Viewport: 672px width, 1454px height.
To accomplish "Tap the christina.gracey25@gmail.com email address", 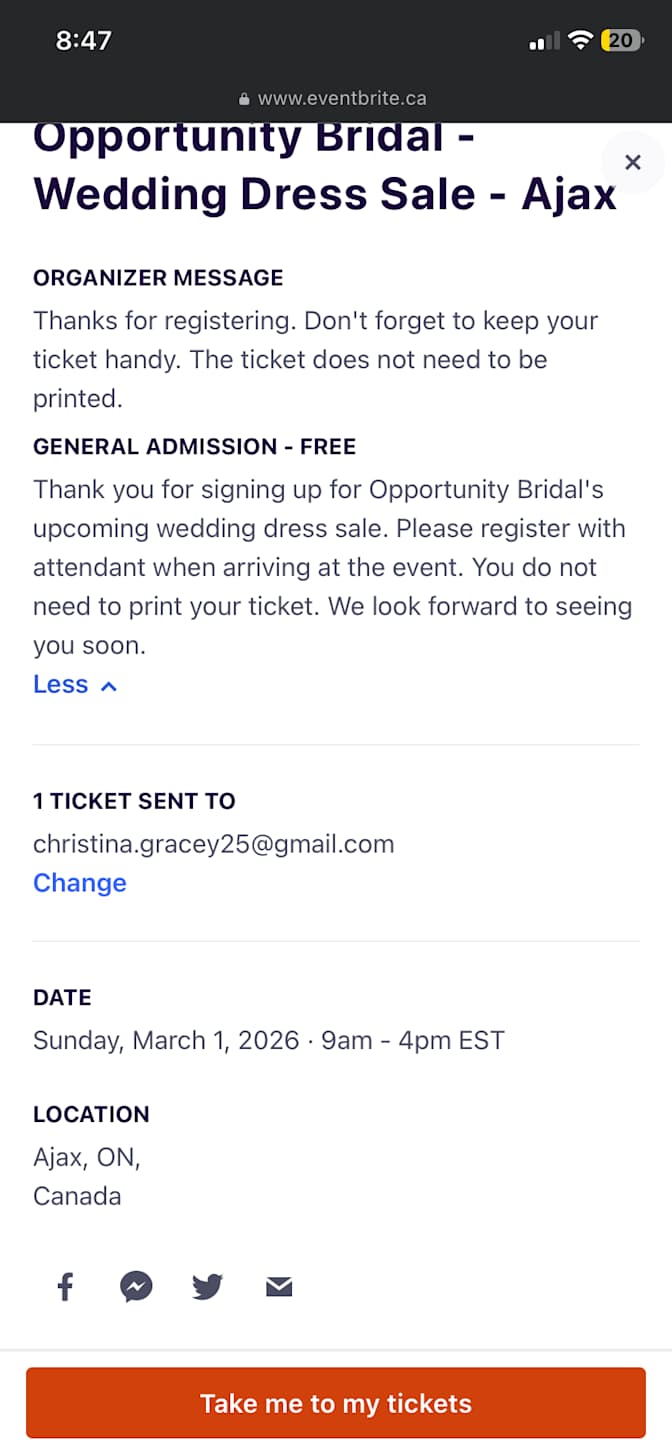I will coord(214,844).
